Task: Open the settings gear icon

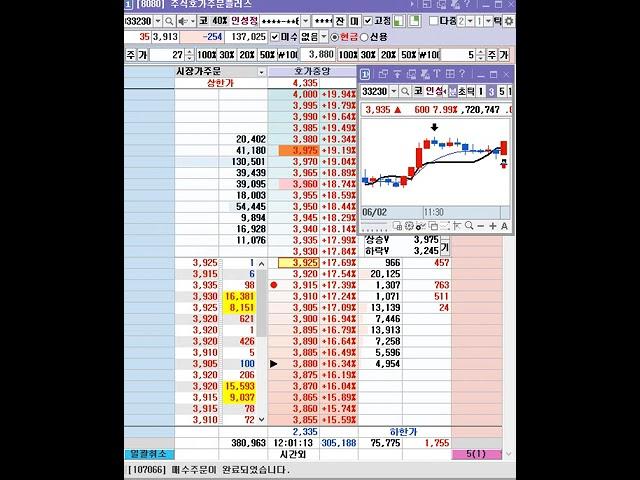Action: coord(509,21)
